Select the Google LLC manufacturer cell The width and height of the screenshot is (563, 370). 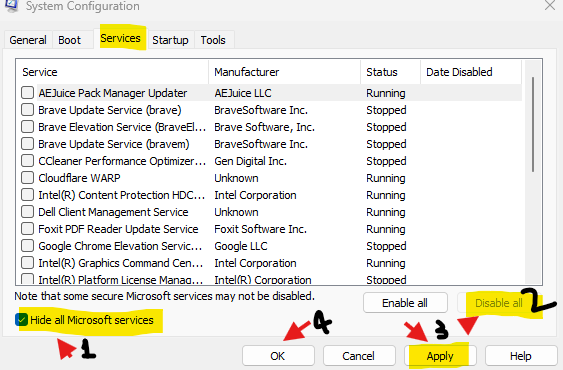point(241,246)
